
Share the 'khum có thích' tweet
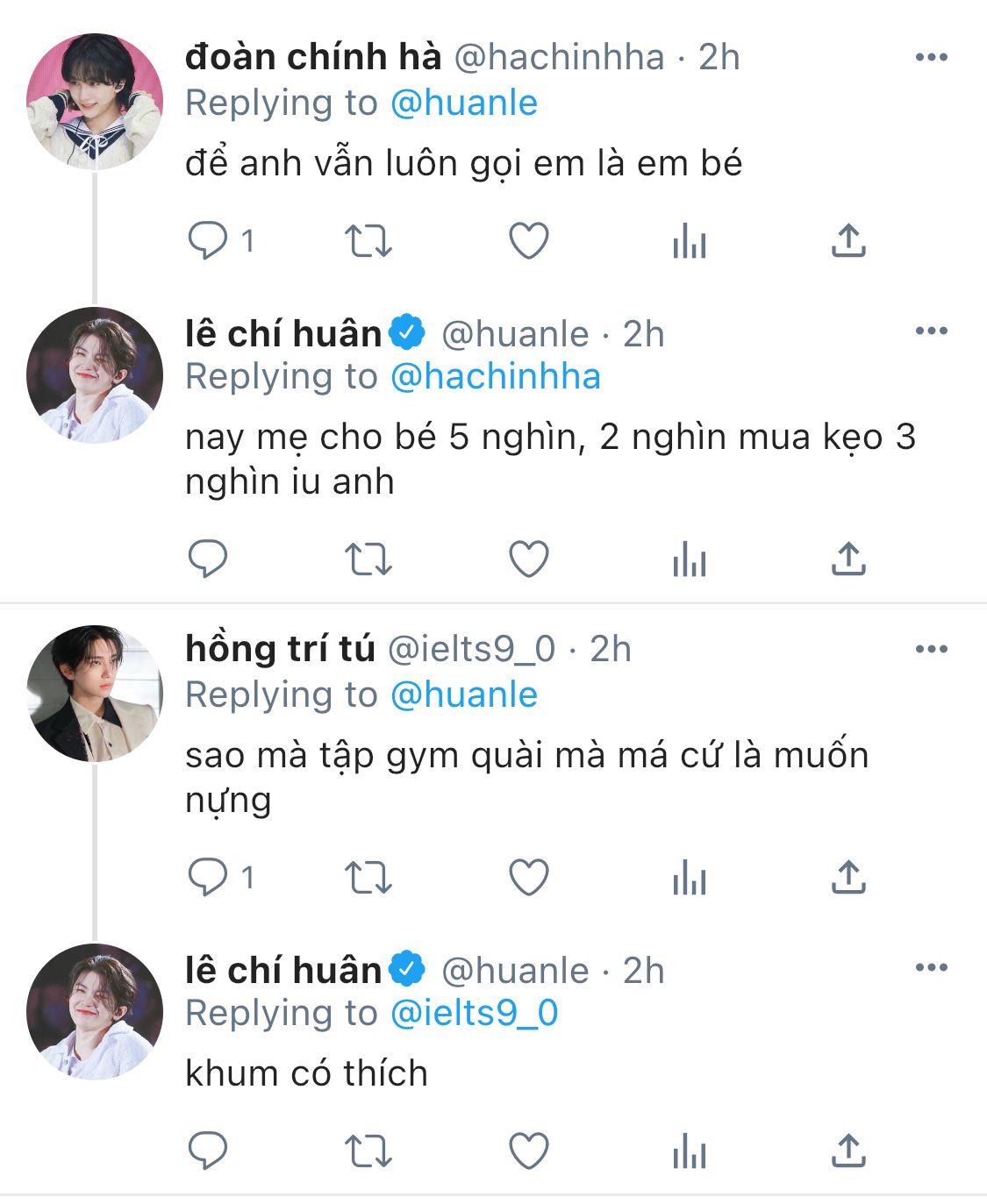848,1151
